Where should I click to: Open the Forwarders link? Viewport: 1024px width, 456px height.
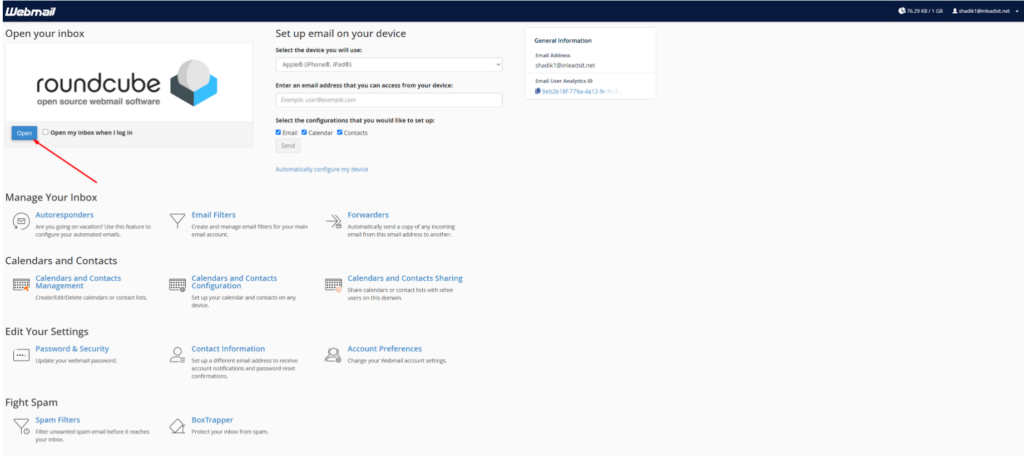368,215
